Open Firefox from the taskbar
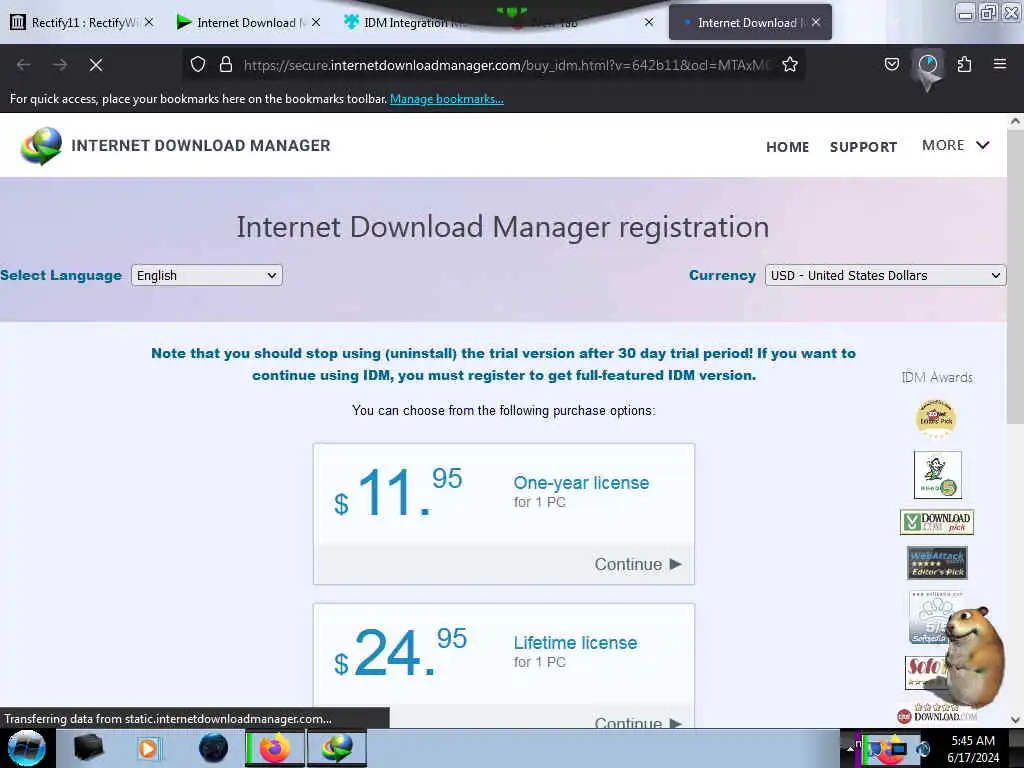 (x=275, y=748)
